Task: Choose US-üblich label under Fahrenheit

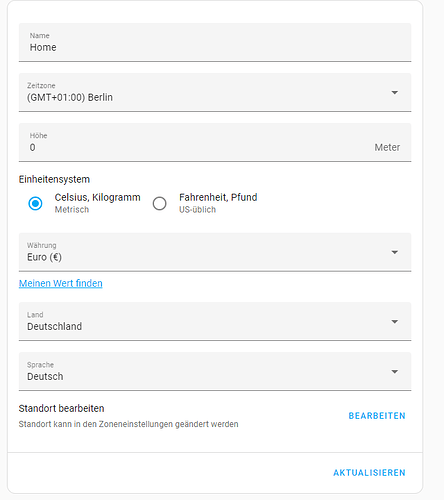Action: point(197,210)
